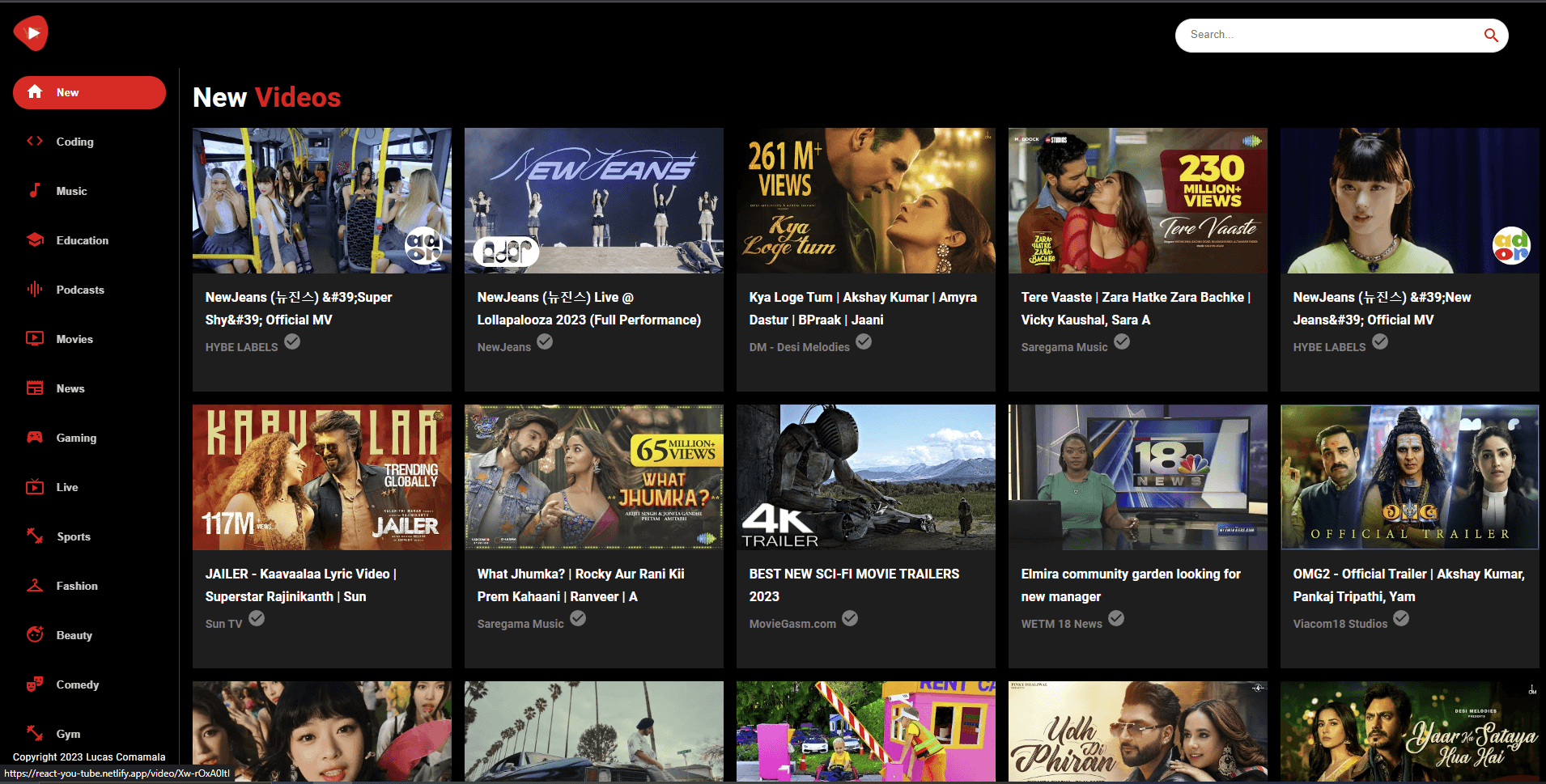Click verified badge next to MovieGasm.com
1546x784 pixels.
[850, 619]
